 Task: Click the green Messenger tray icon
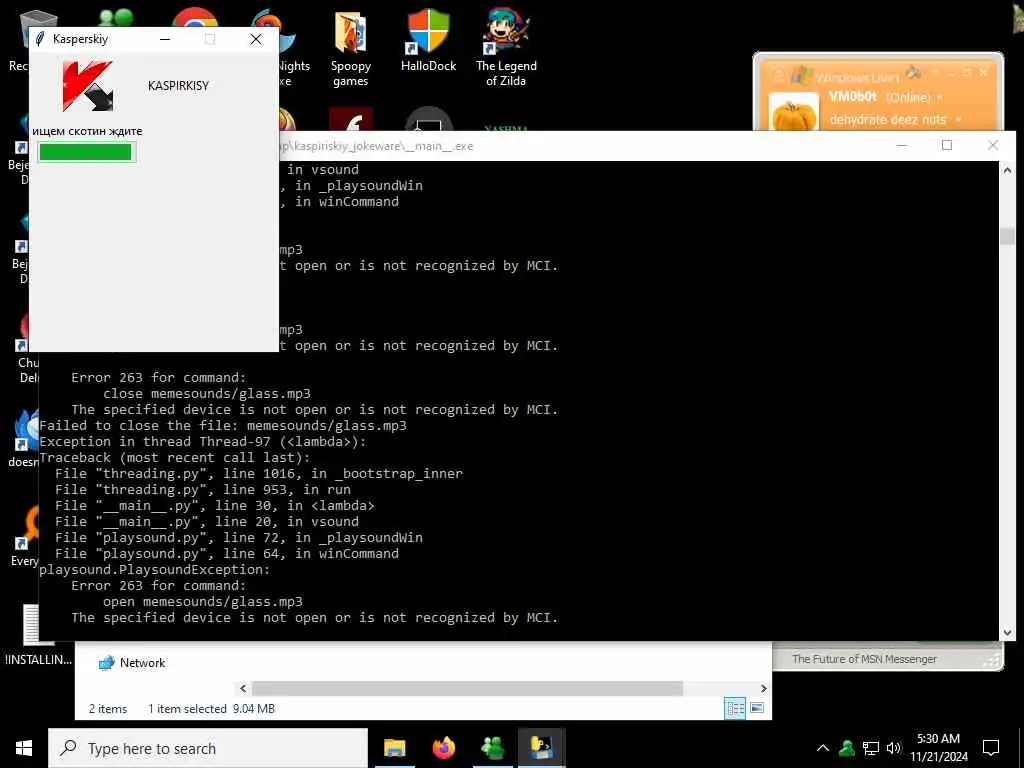[847, 748]
